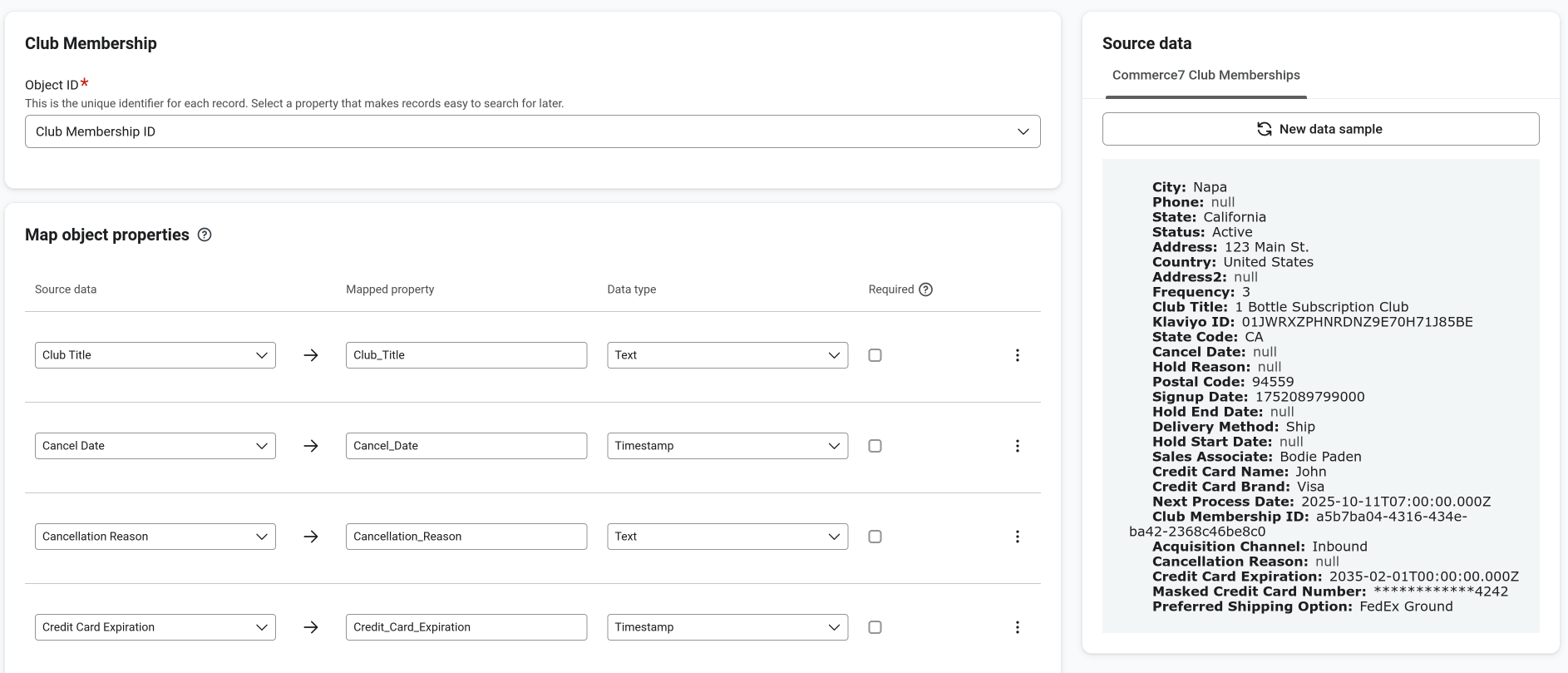Viewport: 1568px width, 673px height.
Task: Click Next Process Date value 2025-10-11T07:00:00.000Z
Action: (x=1395, y=502)
